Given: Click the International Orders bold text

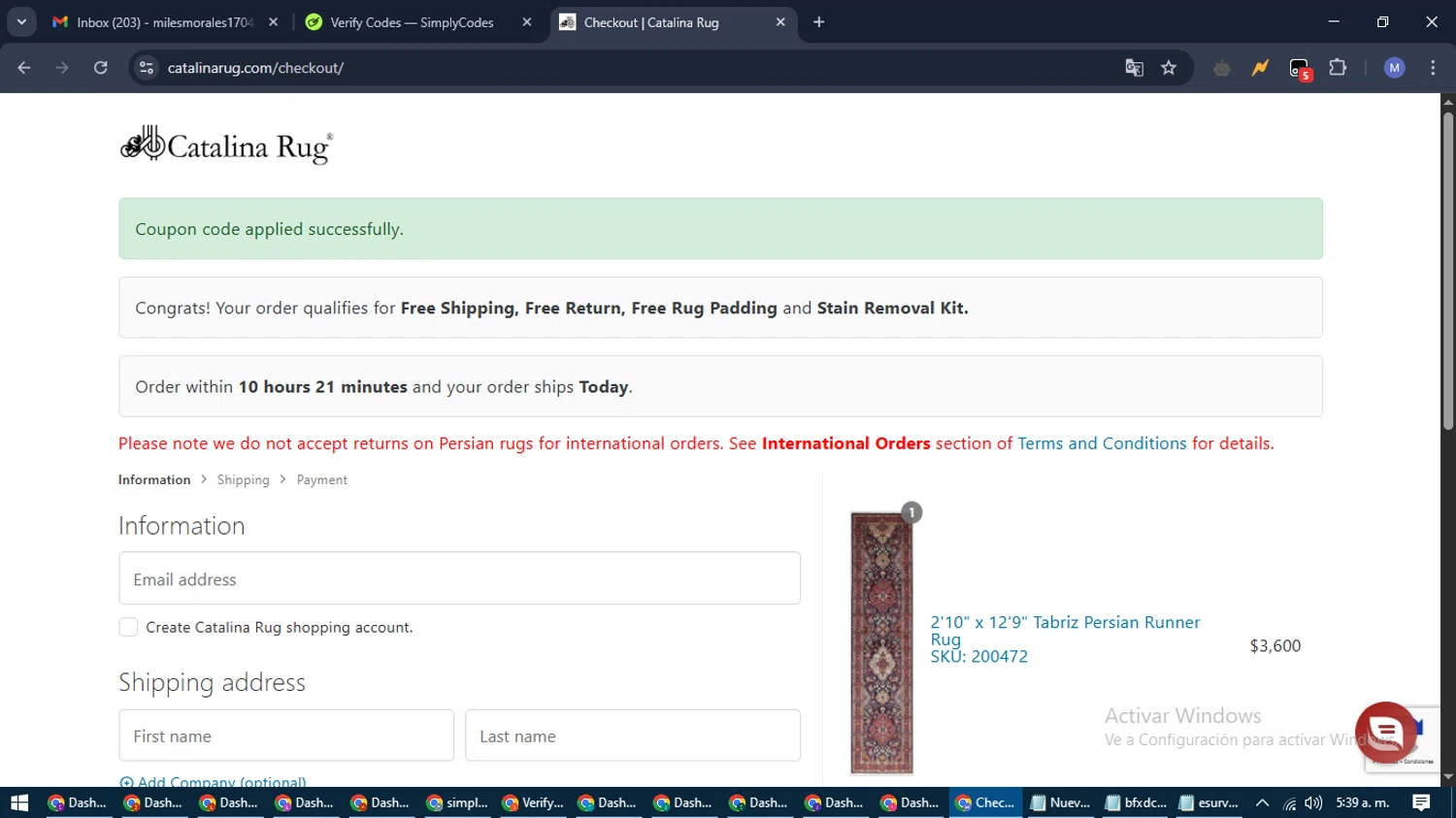Looking at the screenshot, I should tap(845, 443).
